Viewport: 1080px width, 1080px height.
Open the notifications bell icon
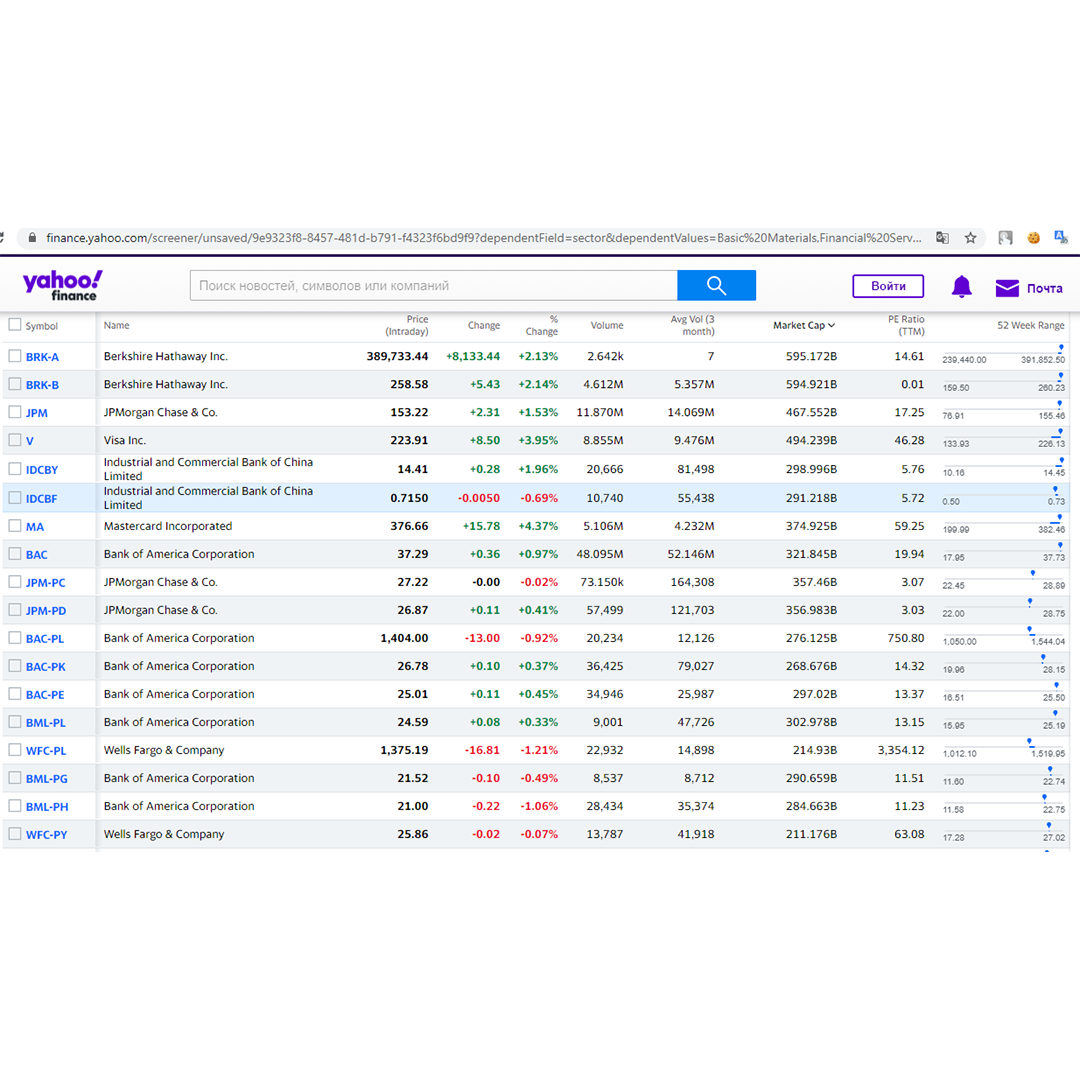click(962, 287)
